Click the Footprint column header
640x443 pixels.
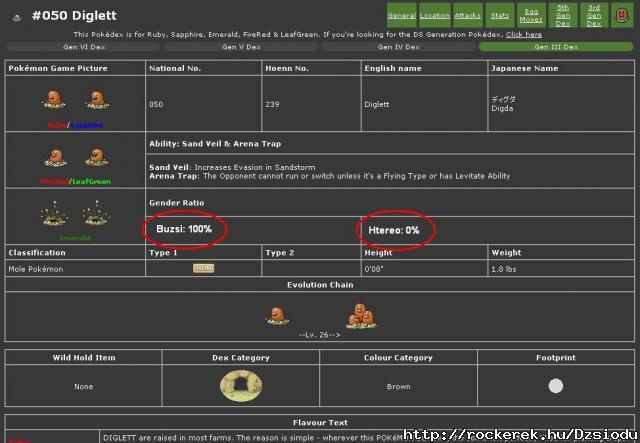[x=556, y=358]
